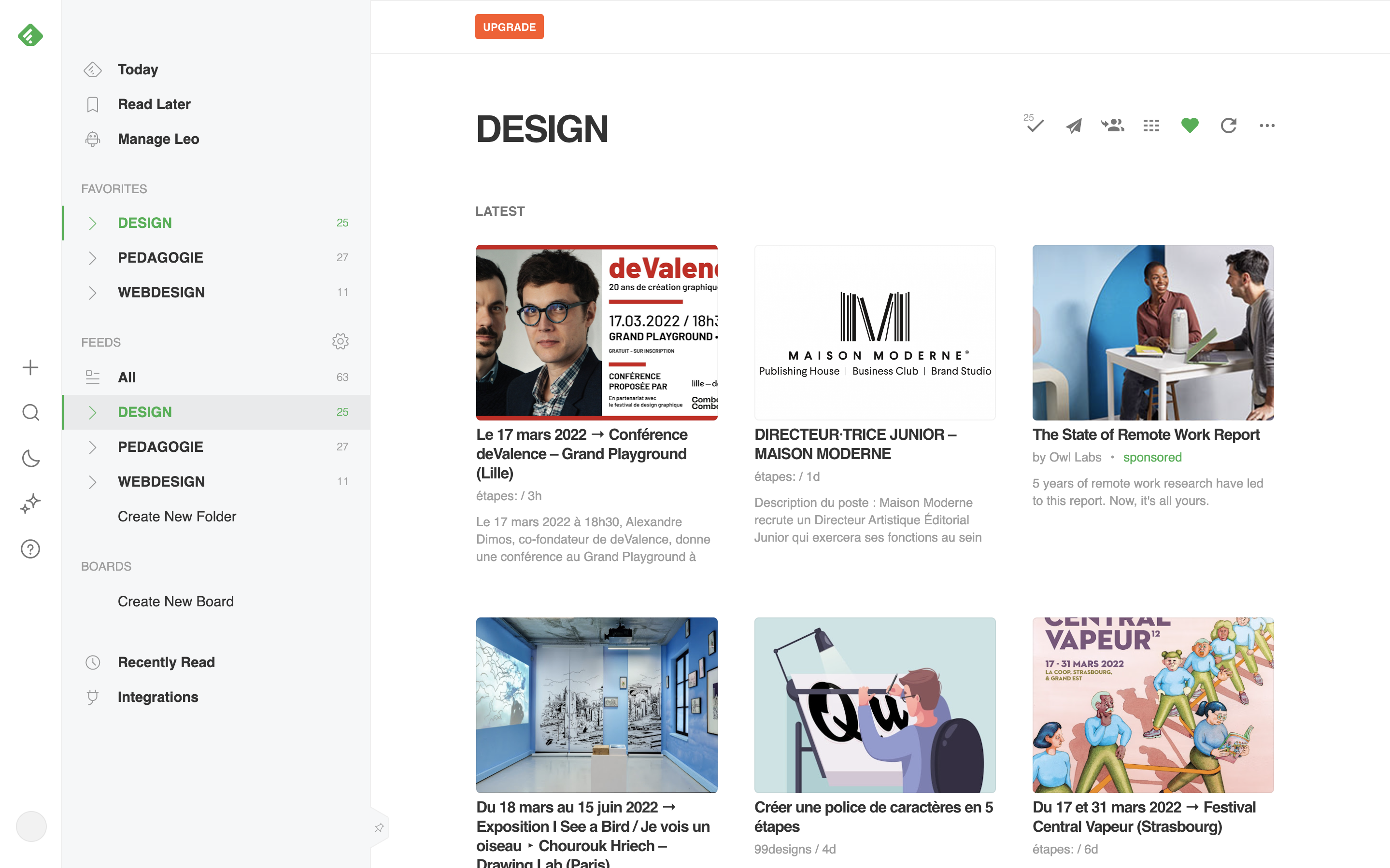Screen dimensions: 1390x868
Task: Open the Leo sparkle icon in left rail
Action: coord(30,504)
